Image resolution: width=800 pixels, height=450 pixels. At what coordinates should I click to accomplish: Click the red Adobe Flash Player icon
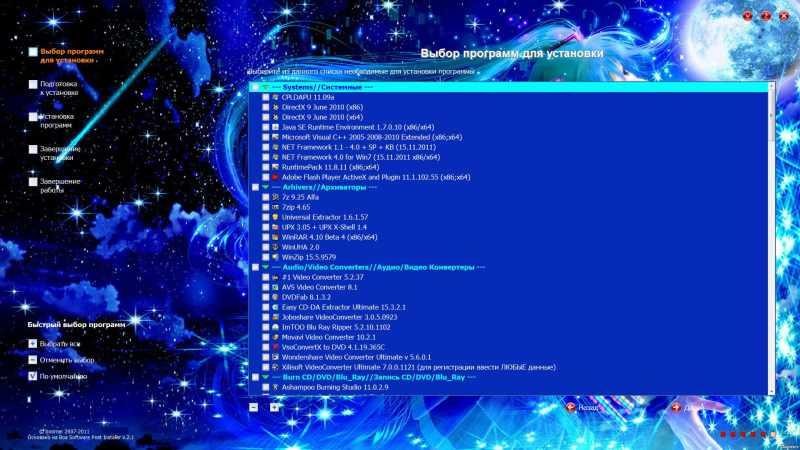[x=276, y=177]
